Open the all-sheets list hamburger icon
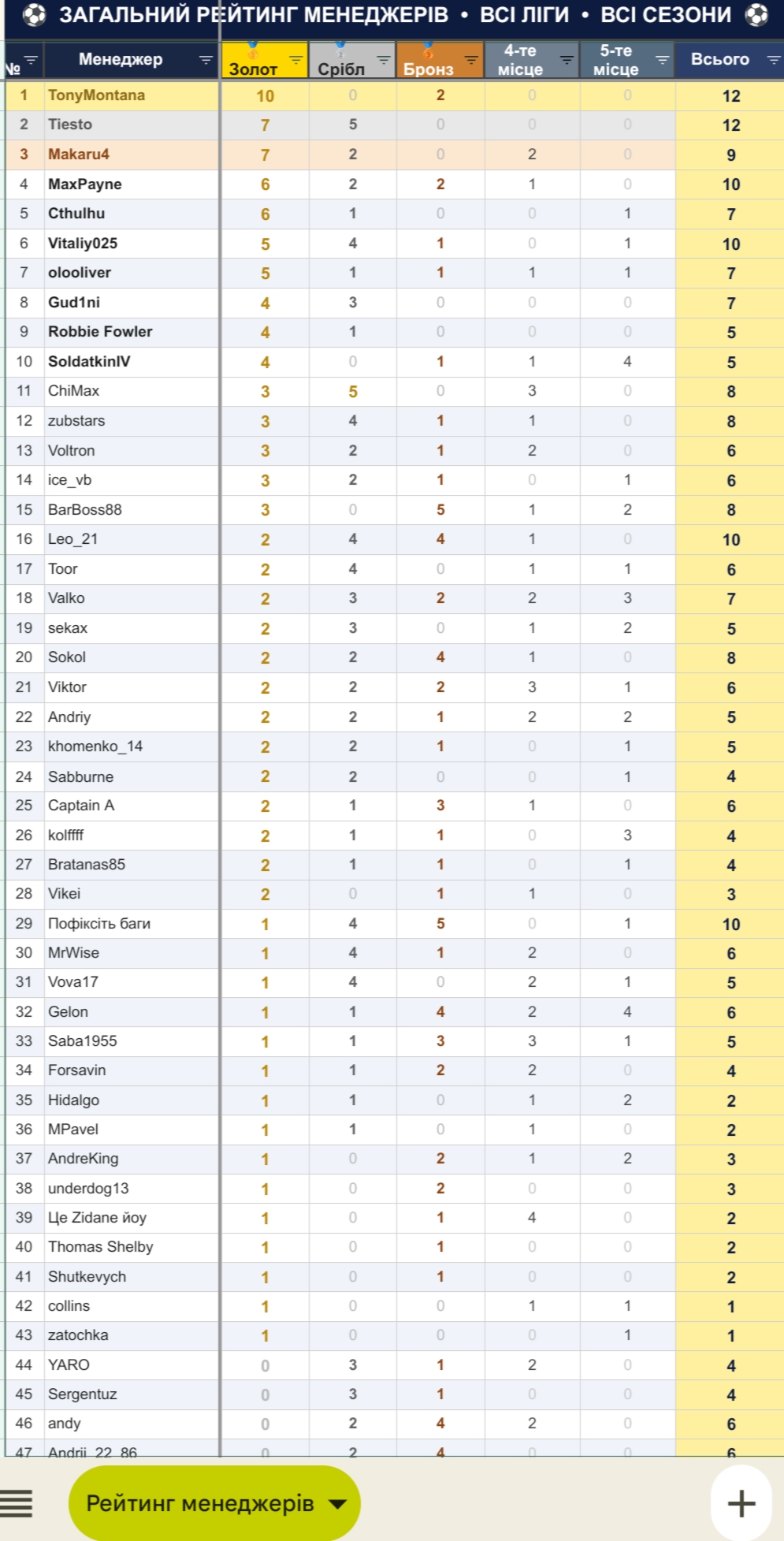784x1541 pixels. pos(17,1503)
